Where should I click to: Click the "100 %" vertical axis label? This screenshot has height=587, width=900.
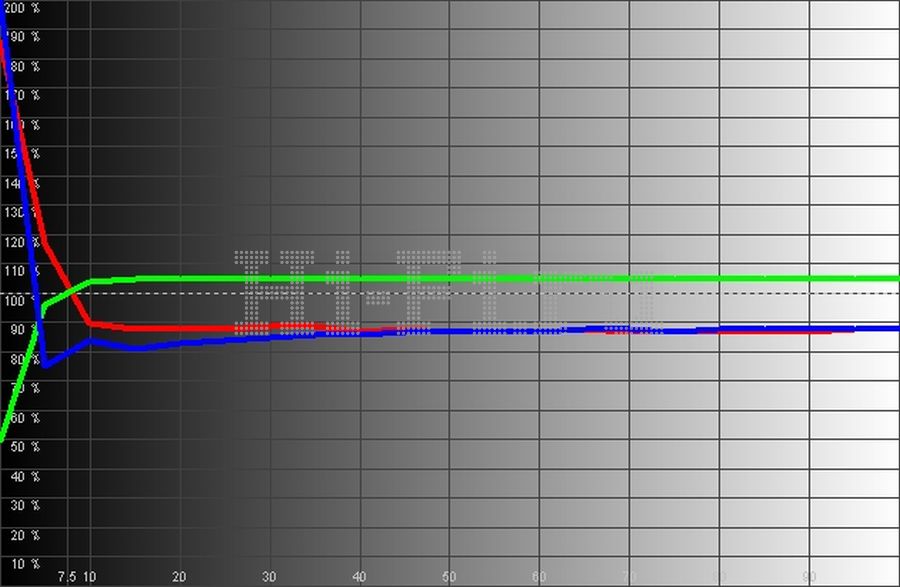tap(21, 300)
